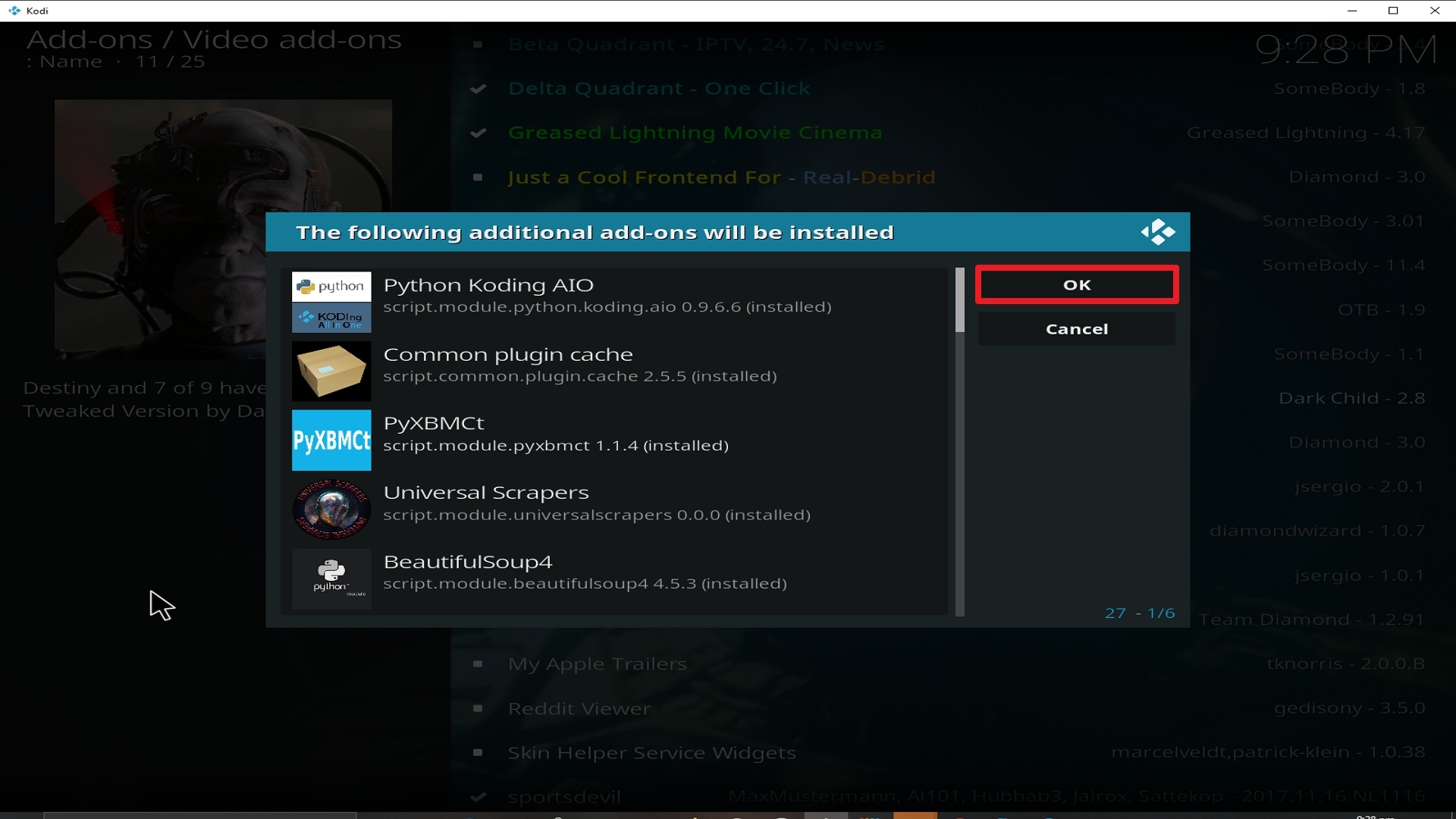The width and height of the screenshot is (1456, 819).
Task: Open sportsdevil add-on entry
Action: coord(564,797)
